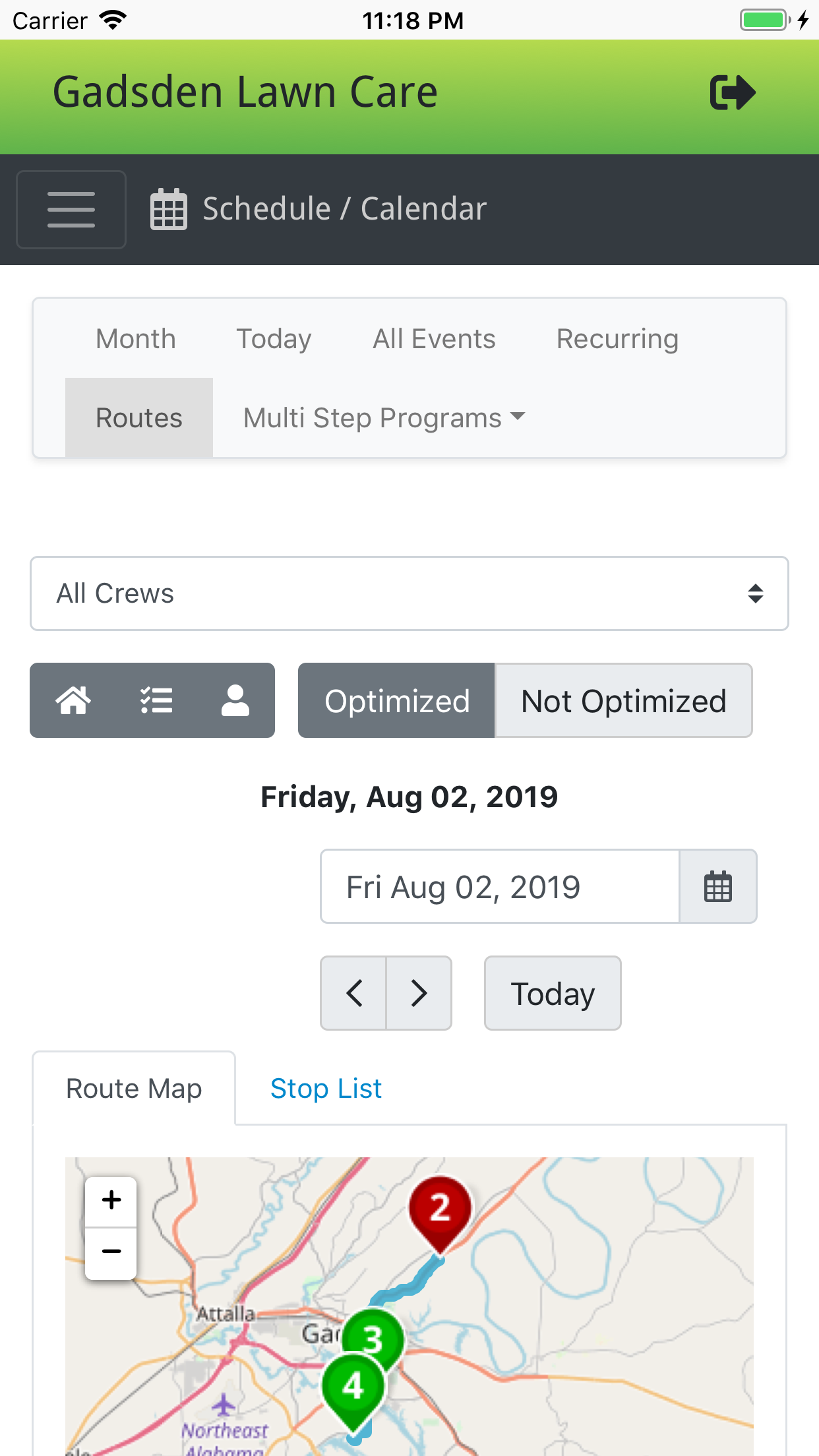The image size is (819, 1456).
Task: Zoom out on the route map
Action: [111, 1252]
